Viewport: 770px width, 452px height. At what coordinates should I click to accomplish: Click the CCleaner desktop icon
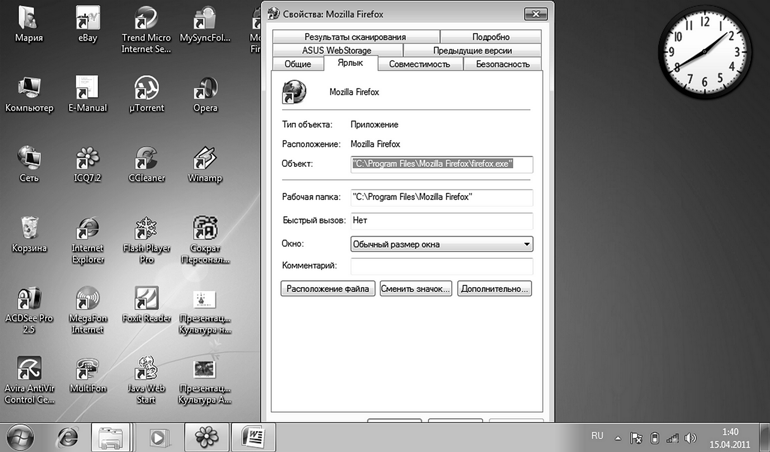click(146, 161)
